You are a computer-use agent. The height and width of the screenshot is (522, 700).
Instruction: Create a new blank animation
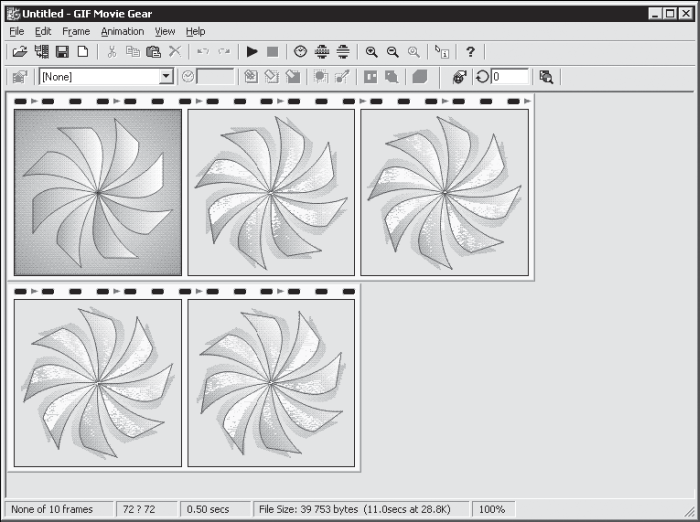pyautogui.click(x=83, y=52)
